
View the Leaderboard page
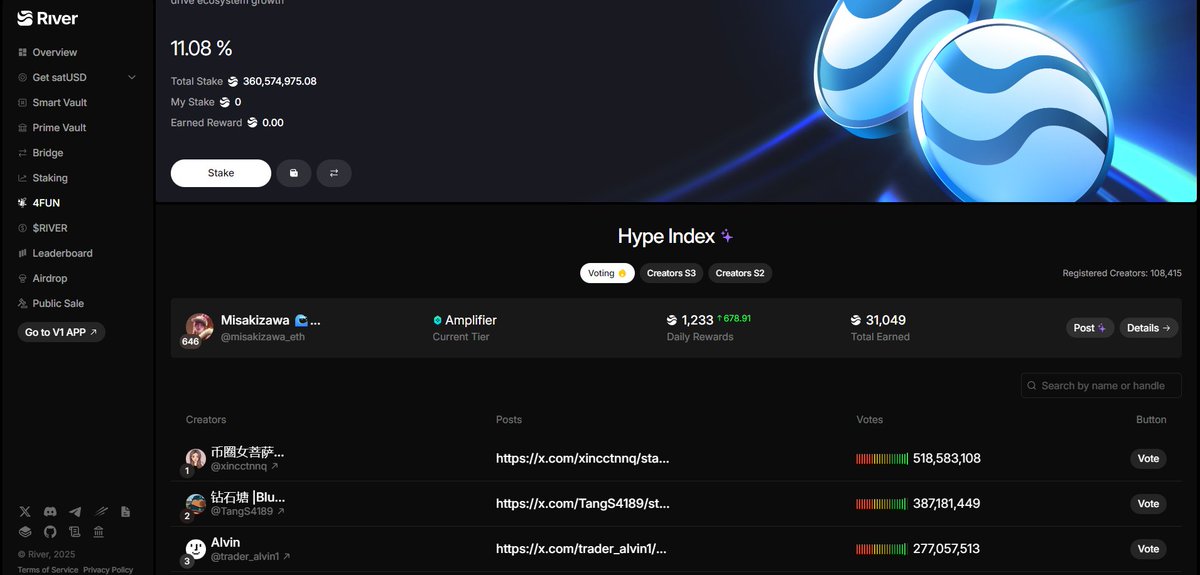[62, 253]
